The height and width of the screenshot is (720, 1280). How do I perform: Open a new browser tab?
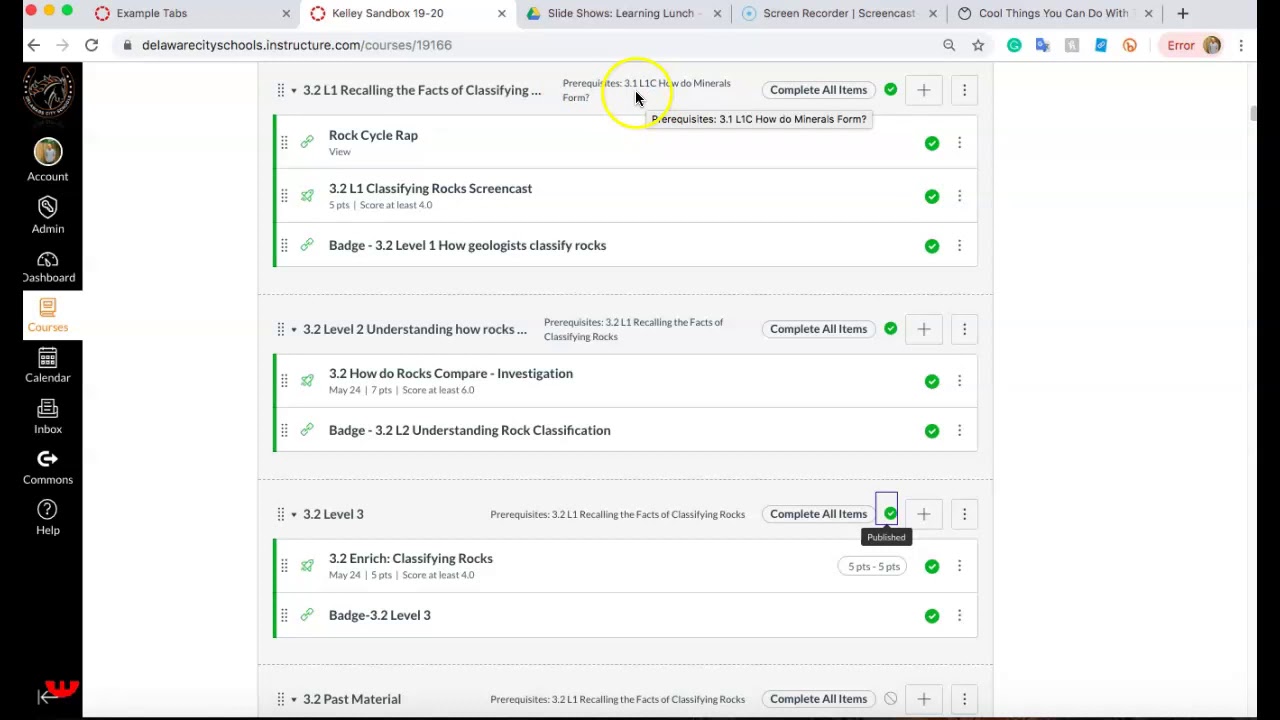point(1182,13)
